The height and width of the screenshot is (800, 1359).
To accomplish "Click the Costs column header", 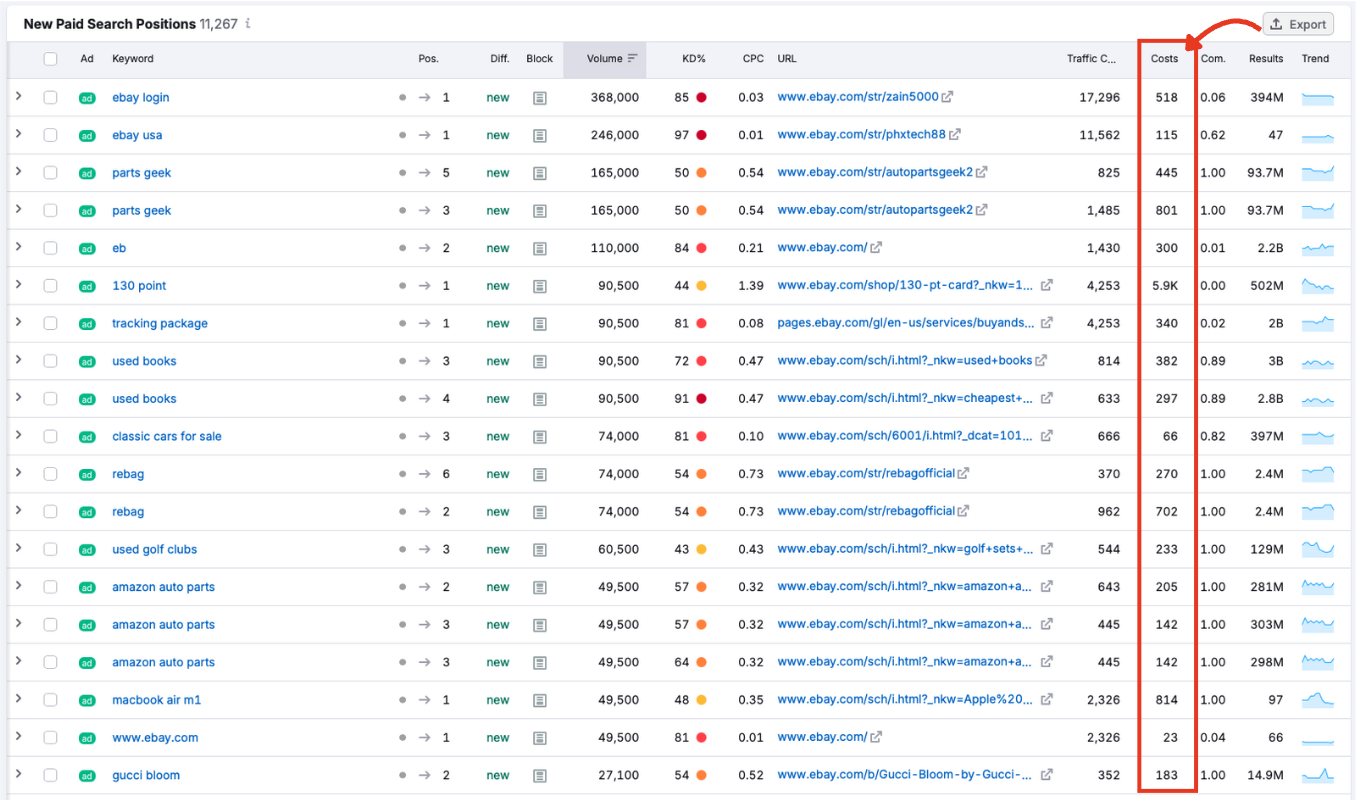I will click(1165, 58).
